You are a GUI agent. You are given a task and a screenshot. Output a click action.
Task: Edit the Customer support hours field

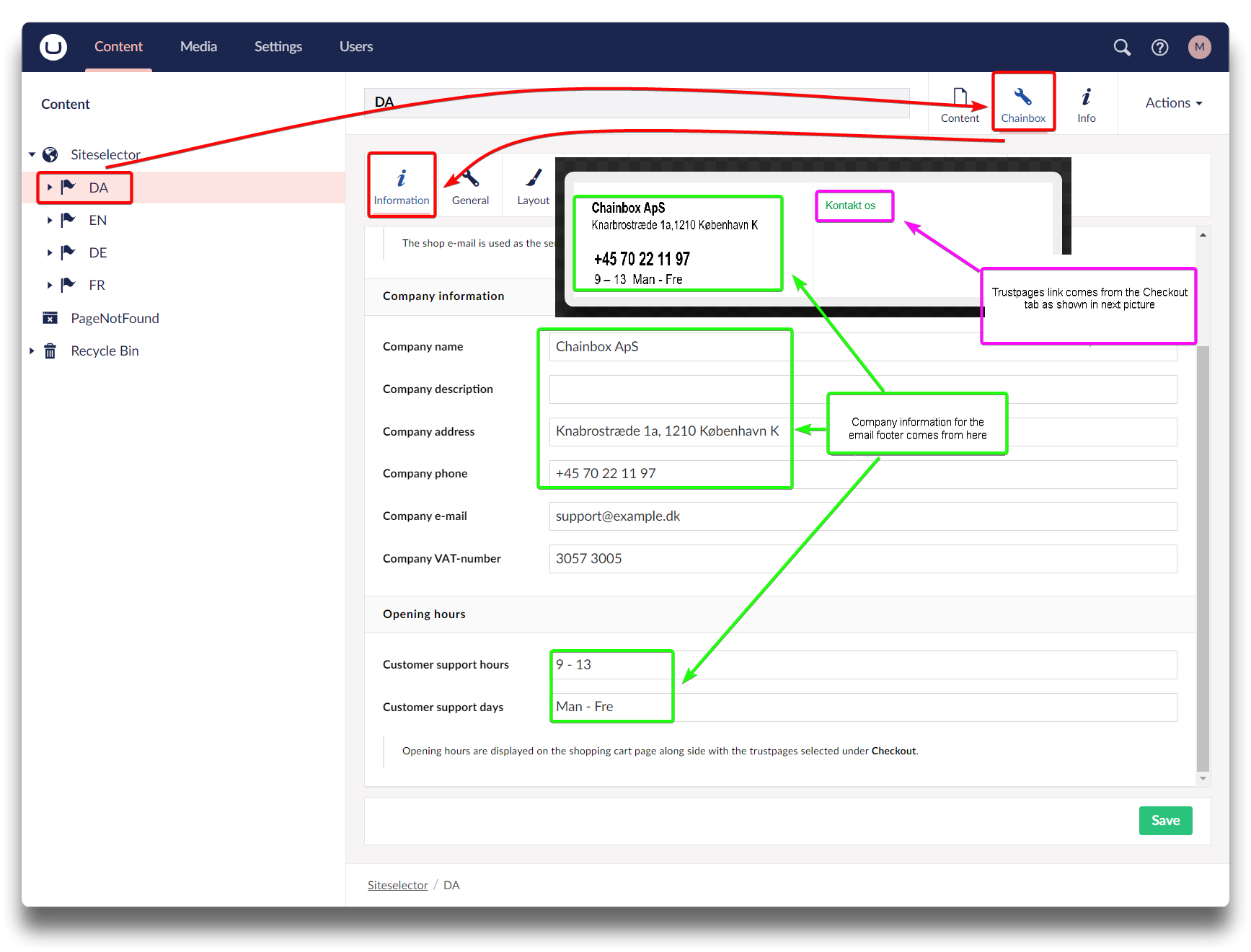tap(862, 665)
